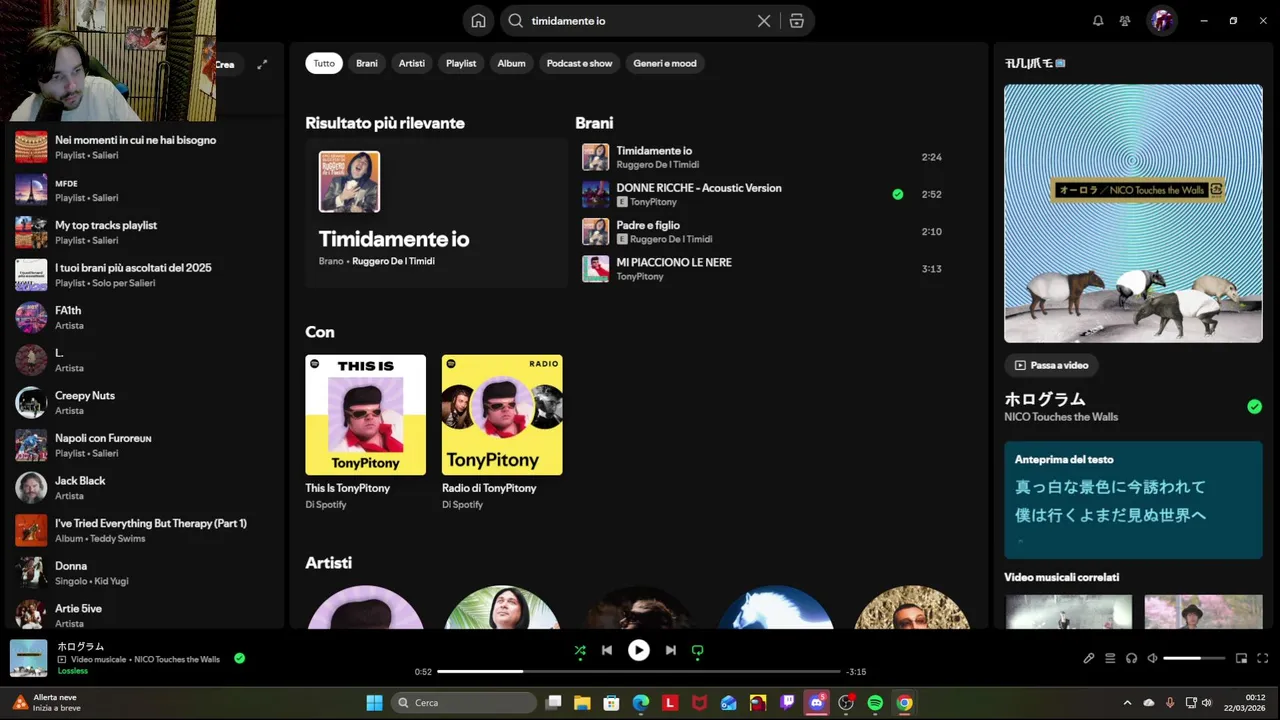1280x720 pixels.
Task: Toggle saved checkmark on DONNE RICCHE row
Action: 897,194
